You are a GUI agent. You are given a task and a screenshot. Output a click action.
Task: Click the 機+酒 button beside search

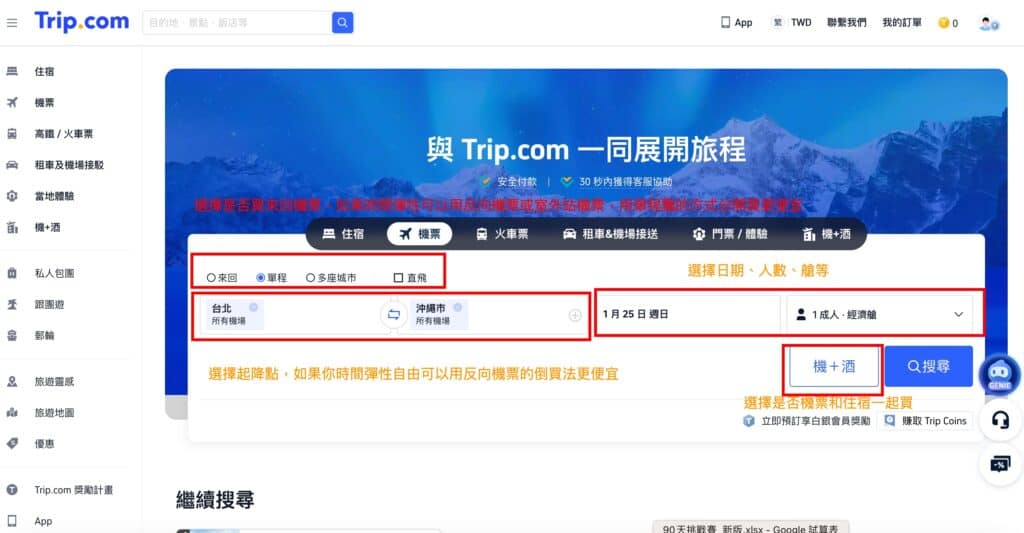[x=834, y=366]
